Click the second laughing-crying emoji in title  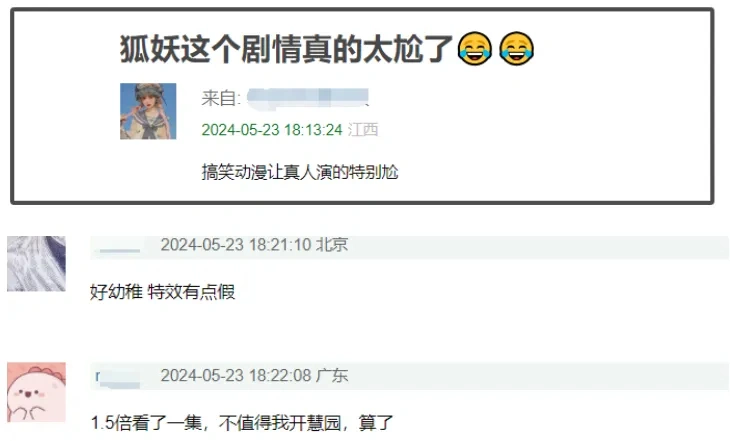pos(516,48)
